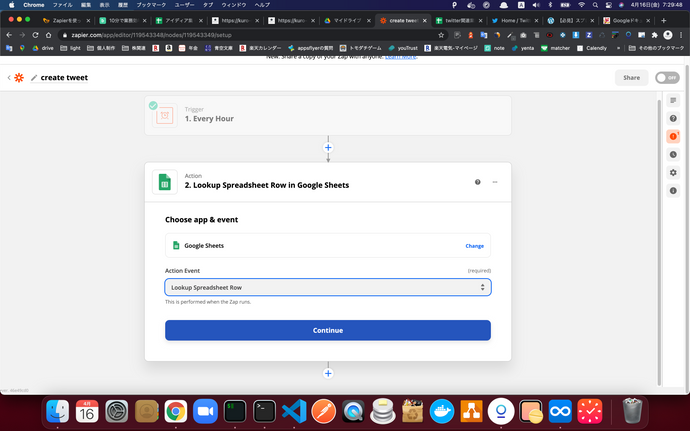Click the blue Continue button

tap(328, 330)
